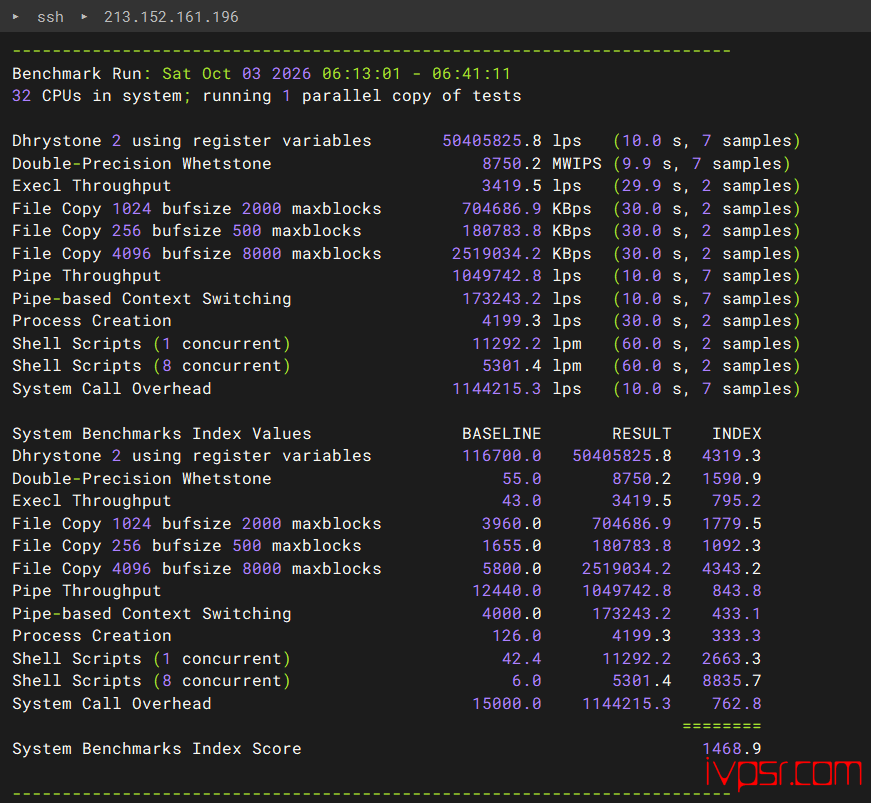Click the Shell Scripts baseline value 42.4
Image resolution: width=871 pixels, height=803 pixels.
tap(522, 659)
